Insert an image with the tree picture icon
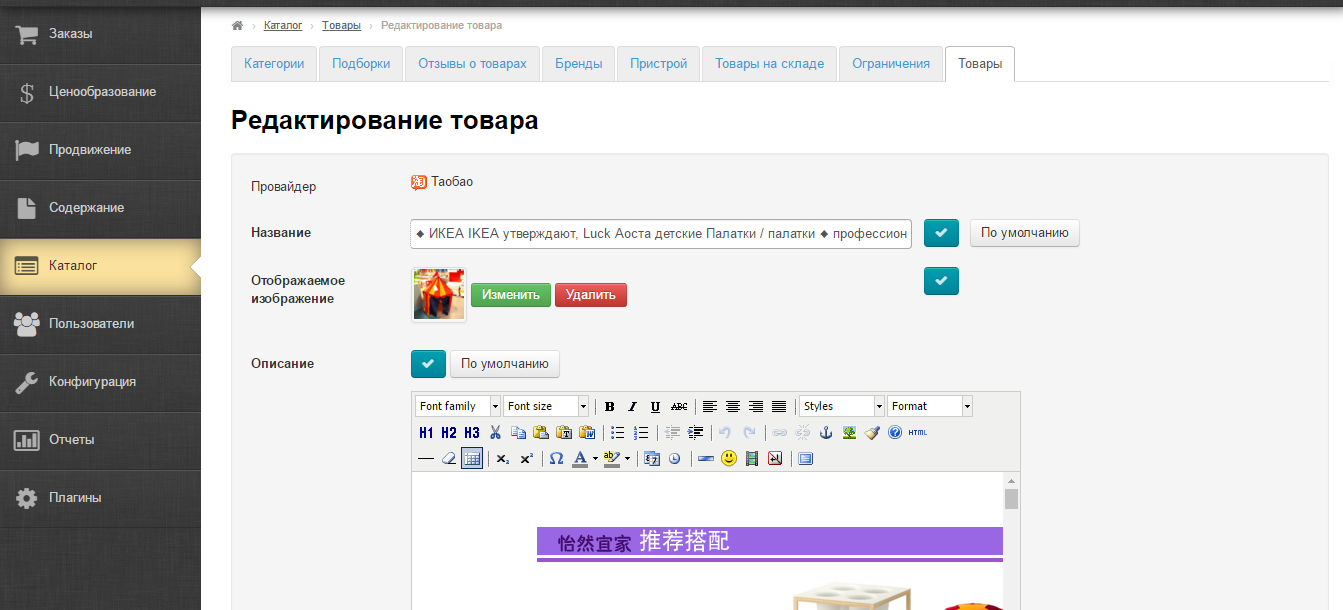The width and height of the screenshot is (1343, 610). [x=849, y=433]
